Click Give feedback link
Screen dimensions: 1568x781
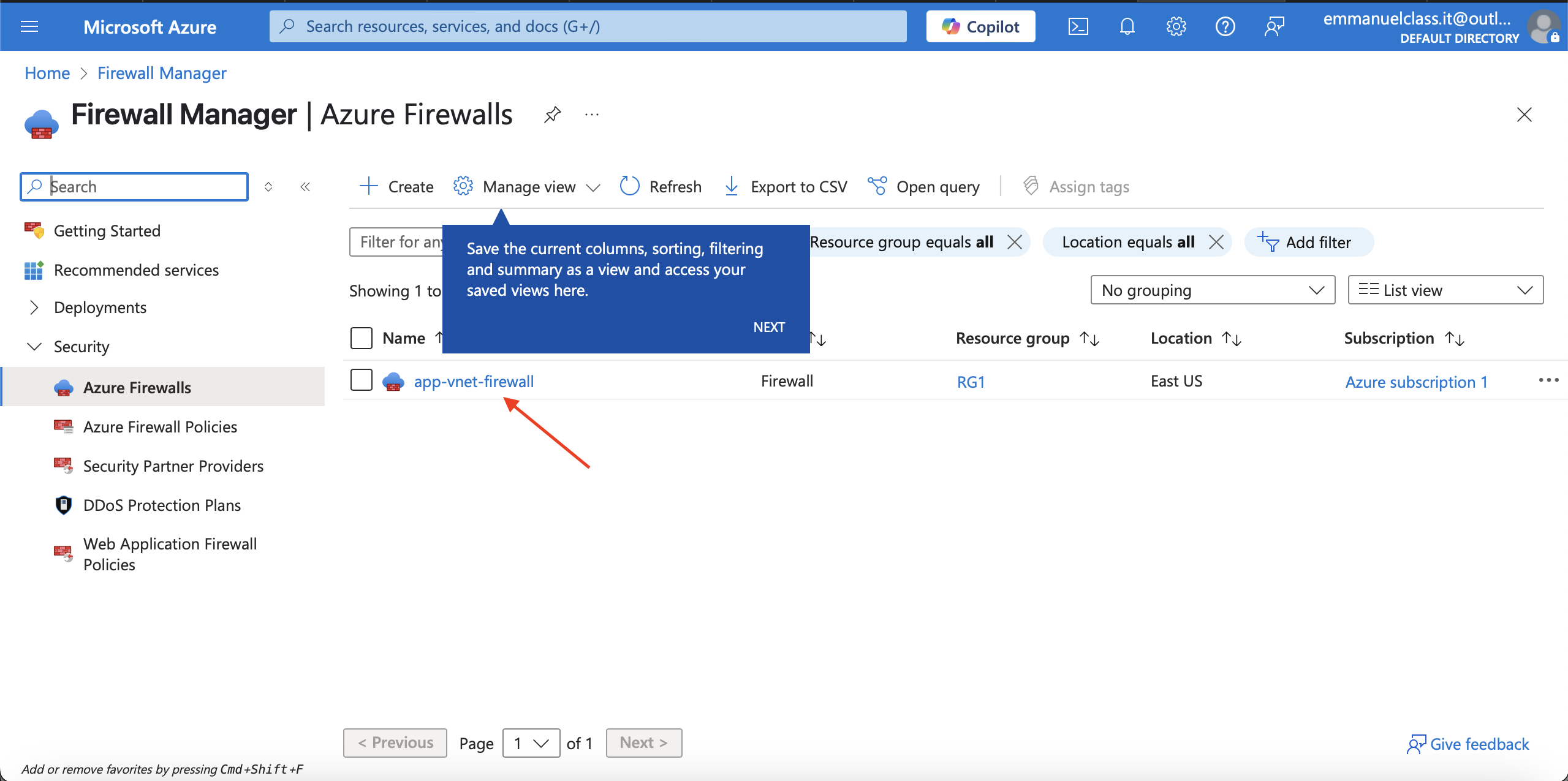click(x=1468, y=744)
